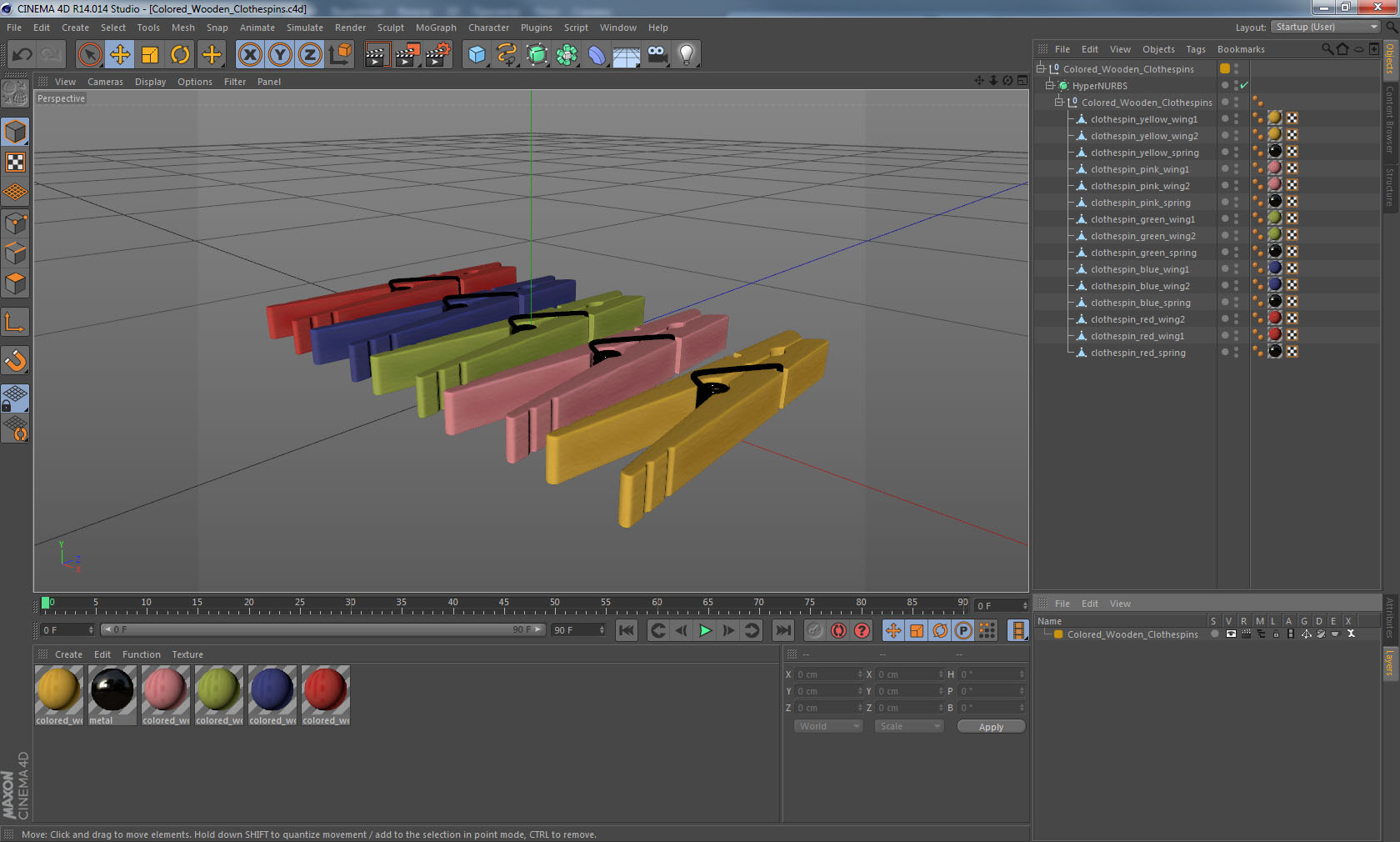Select the blue colored wood material
Screen dimensions: 1400x842
click(272, 695)
